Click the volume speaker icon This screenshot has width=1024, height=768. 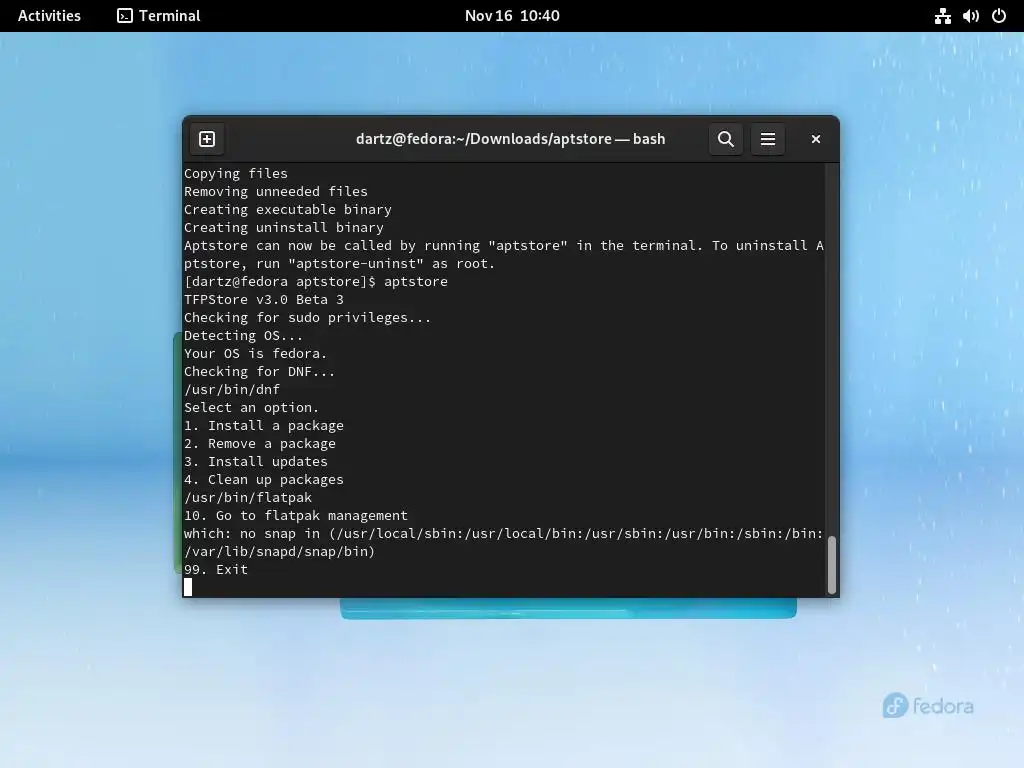[x=970, y=16]
